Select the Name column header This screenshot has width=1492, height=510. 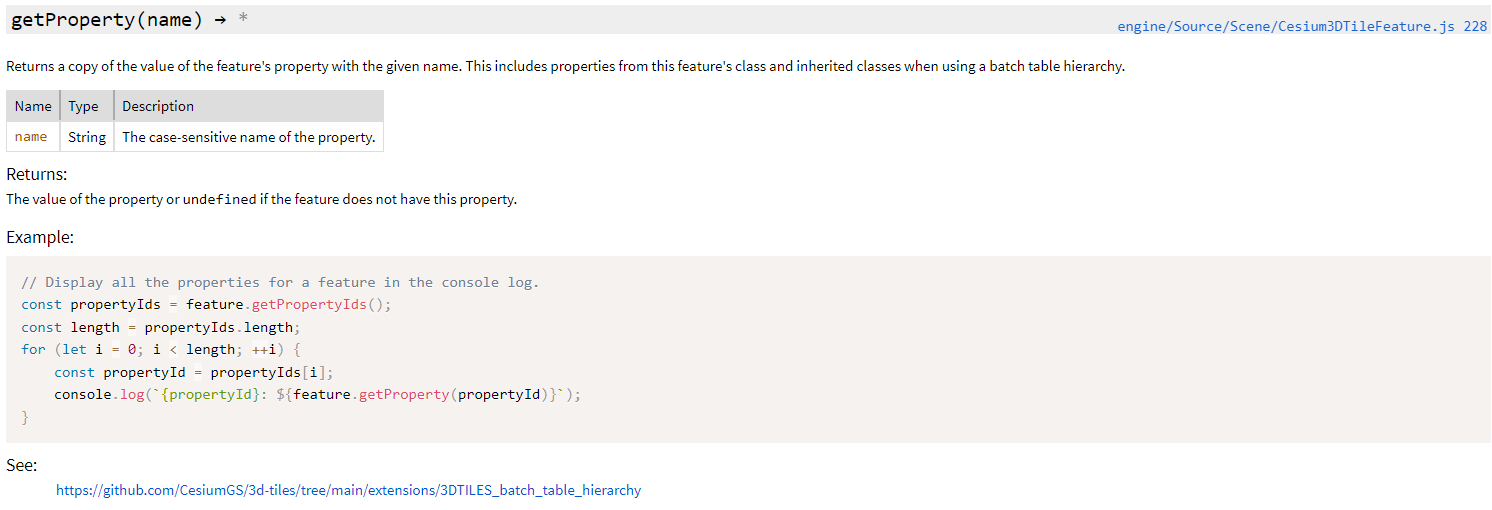33,106
